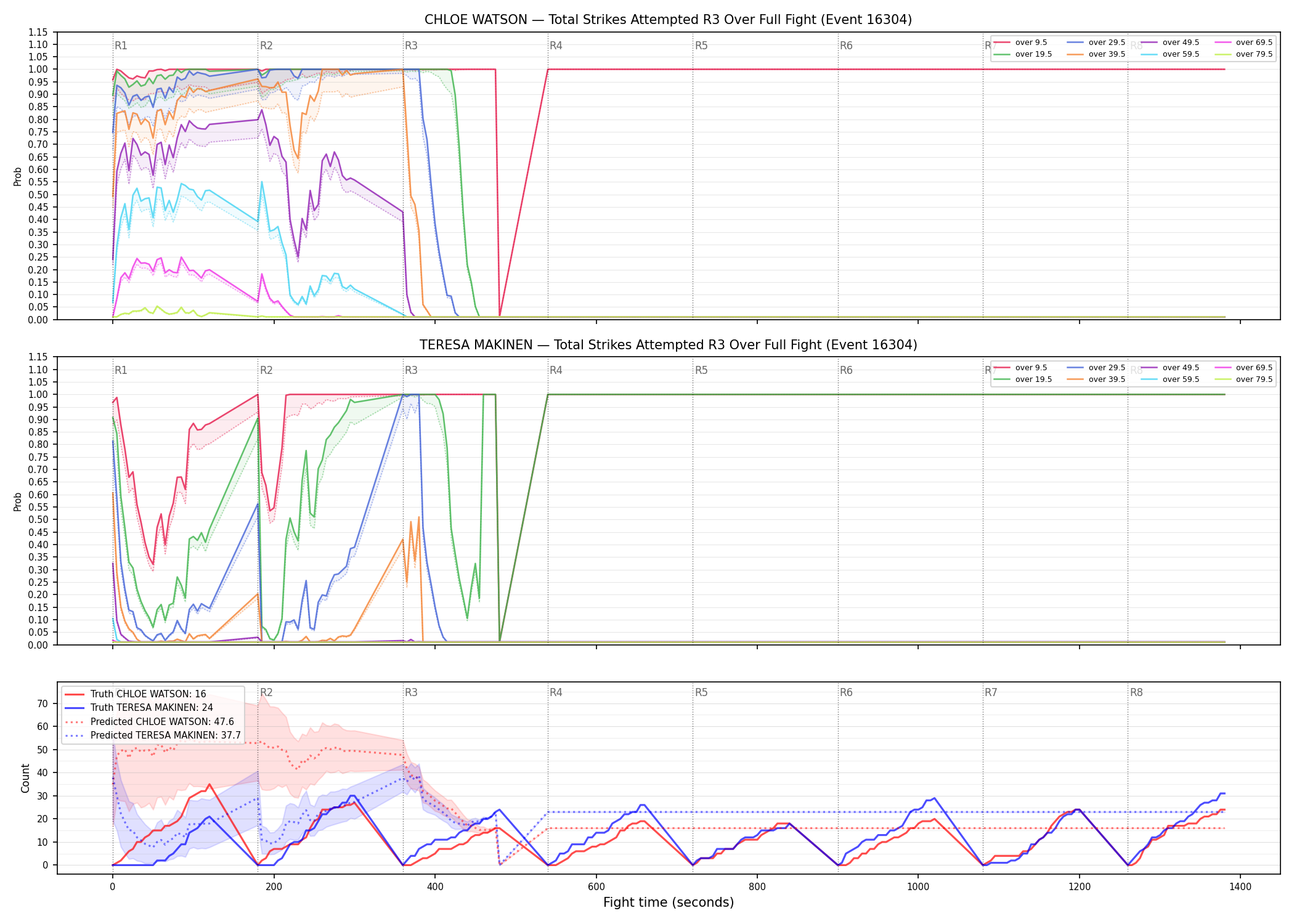Click the R6 marker in Teresa Makinen chart

(846, 370)
